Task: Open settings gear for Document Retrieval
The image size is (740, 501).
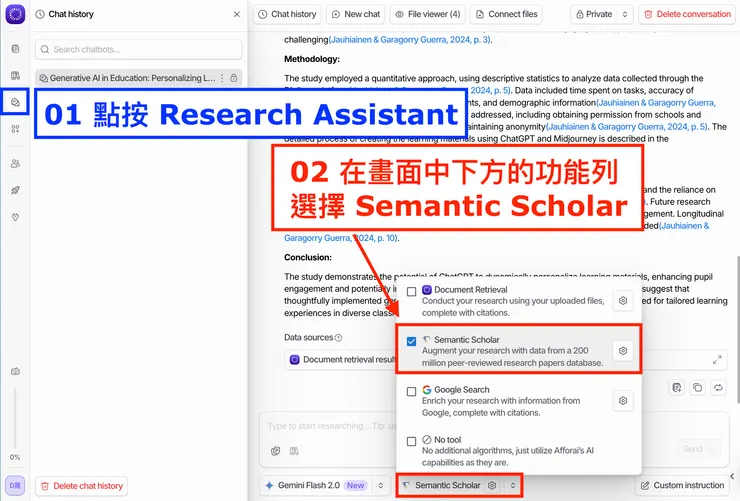Action: pos(623,301)
